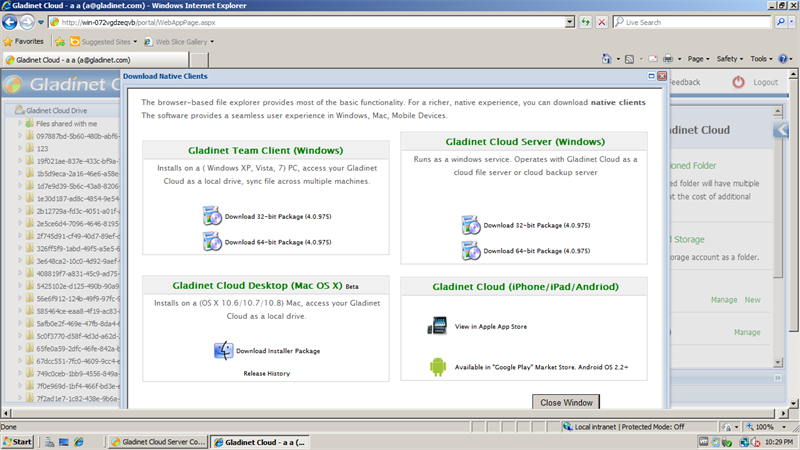Click the green Android robot icon
800x450 pixels.
[438, 367]
